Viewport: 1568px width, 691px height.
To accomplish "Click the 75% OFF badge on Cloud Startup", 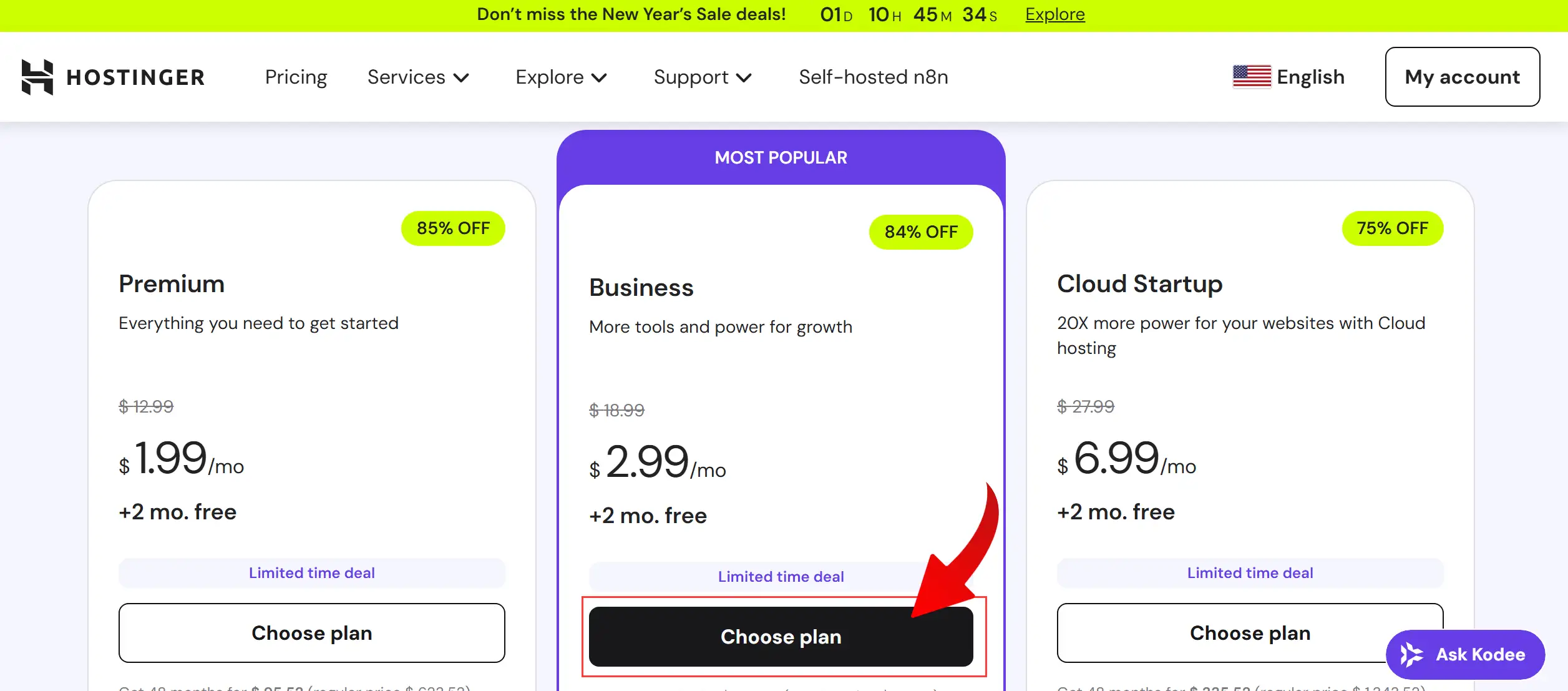I will (1392, 228).
